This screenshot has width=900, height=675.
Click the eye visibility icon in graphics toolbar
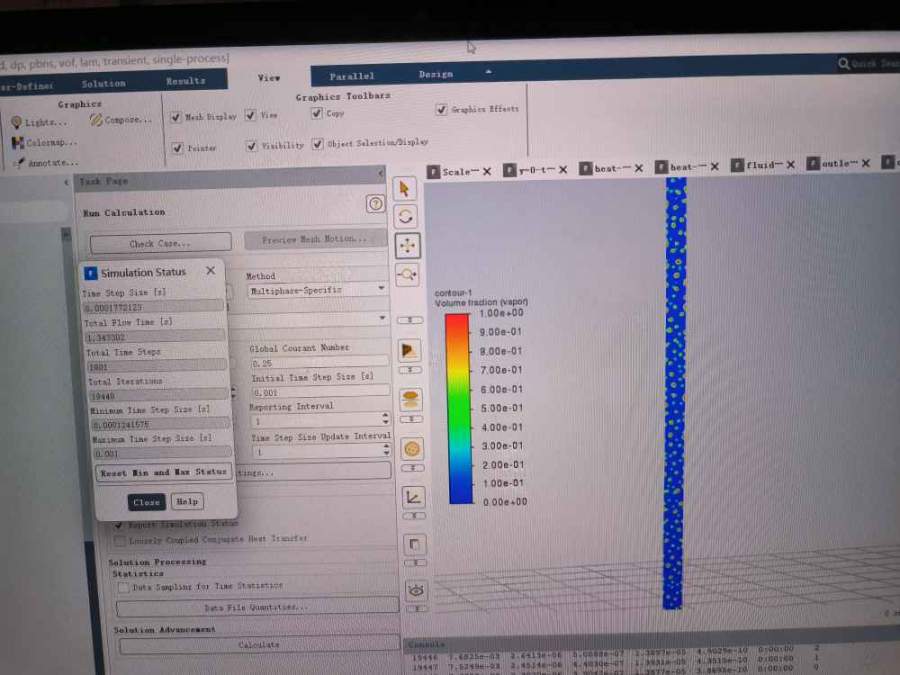coord(416,590)
